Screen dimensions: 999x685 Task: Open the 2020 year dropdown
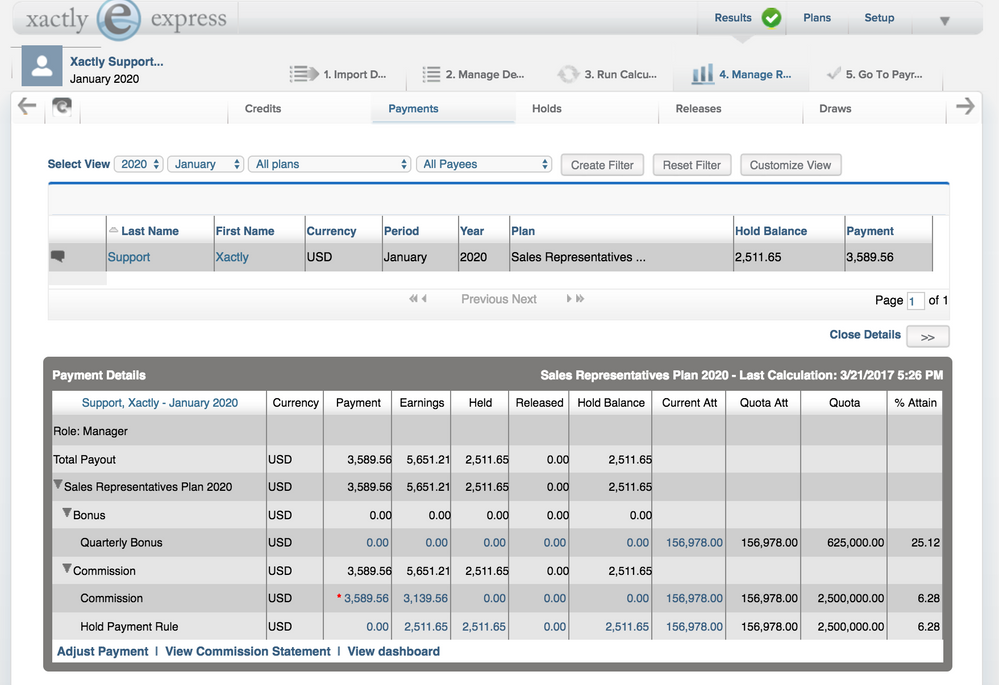tap(139, 164)
